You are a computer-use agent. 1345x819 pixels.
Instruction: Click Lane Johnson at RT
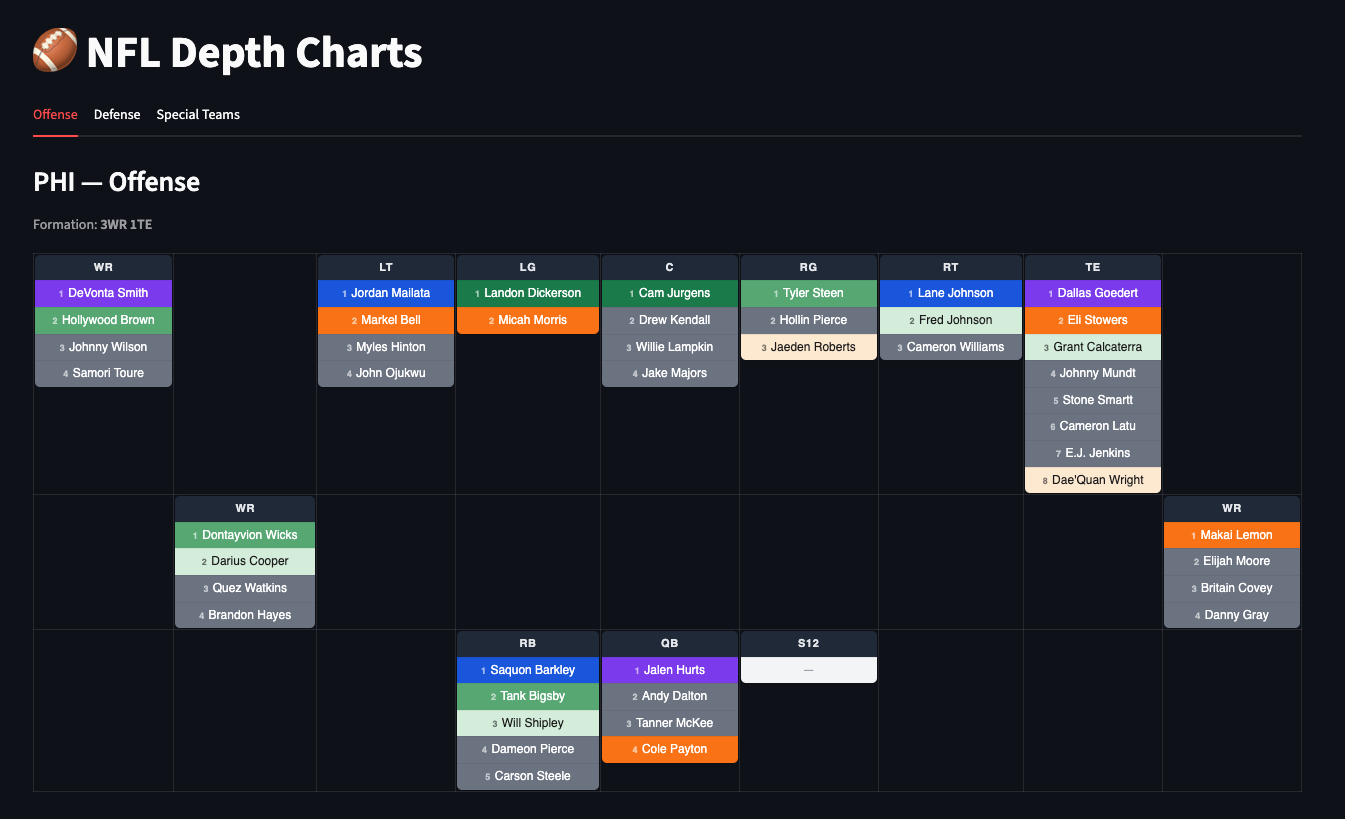click(x=951, y=293)
